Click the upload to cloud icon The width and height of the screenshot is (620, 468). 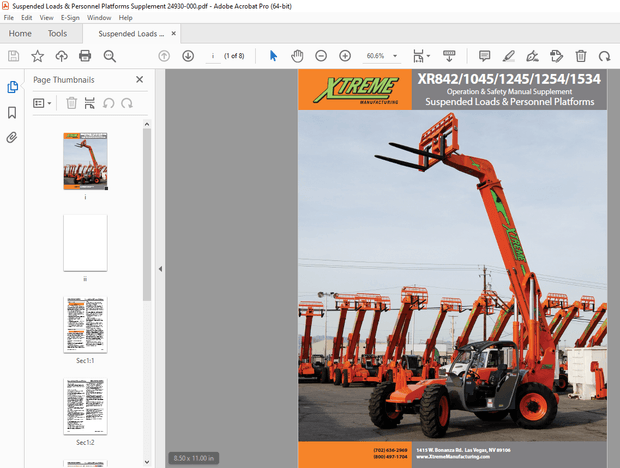pyautogui.click(x=61, y=56)
